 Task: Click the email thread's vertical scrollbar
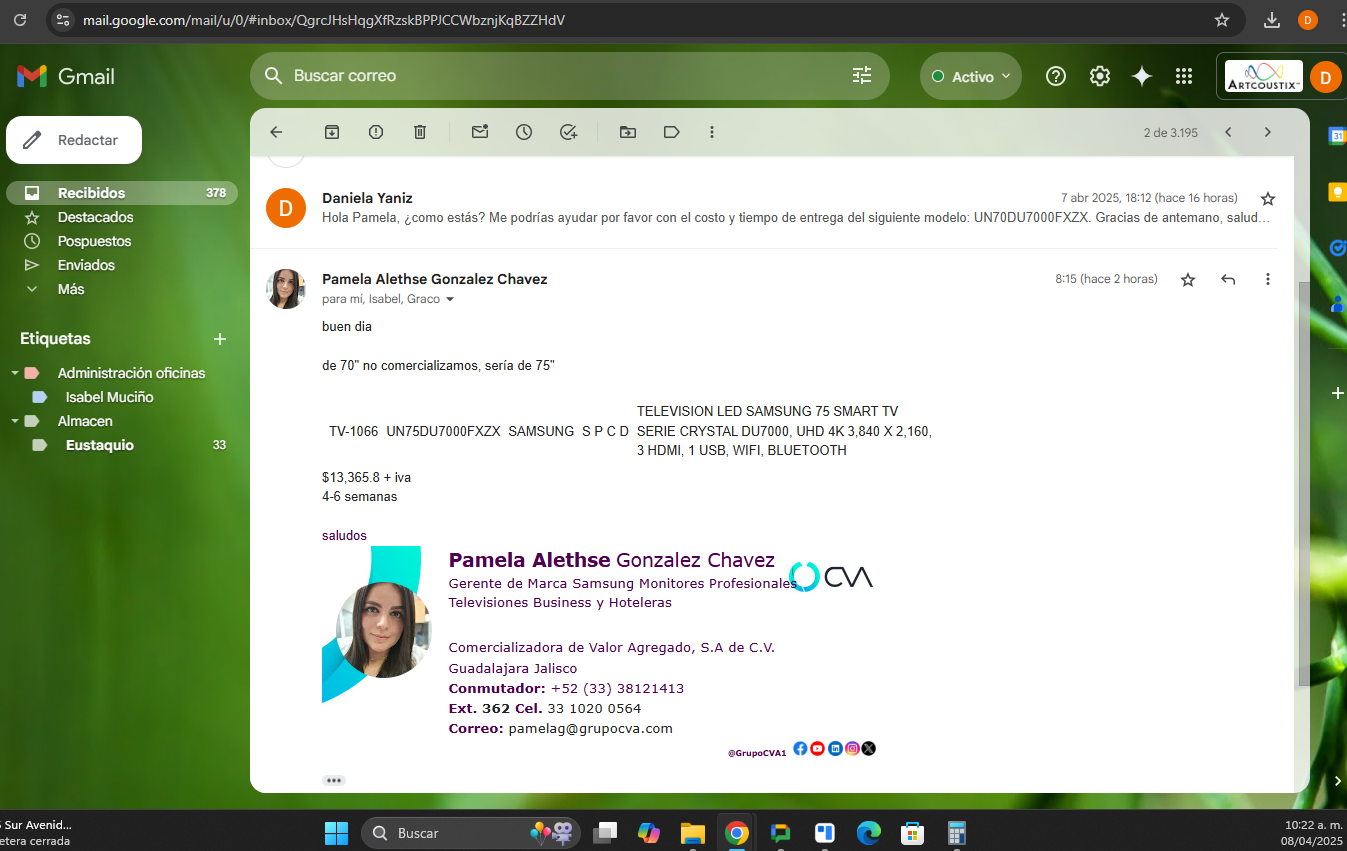(1303, 484)
